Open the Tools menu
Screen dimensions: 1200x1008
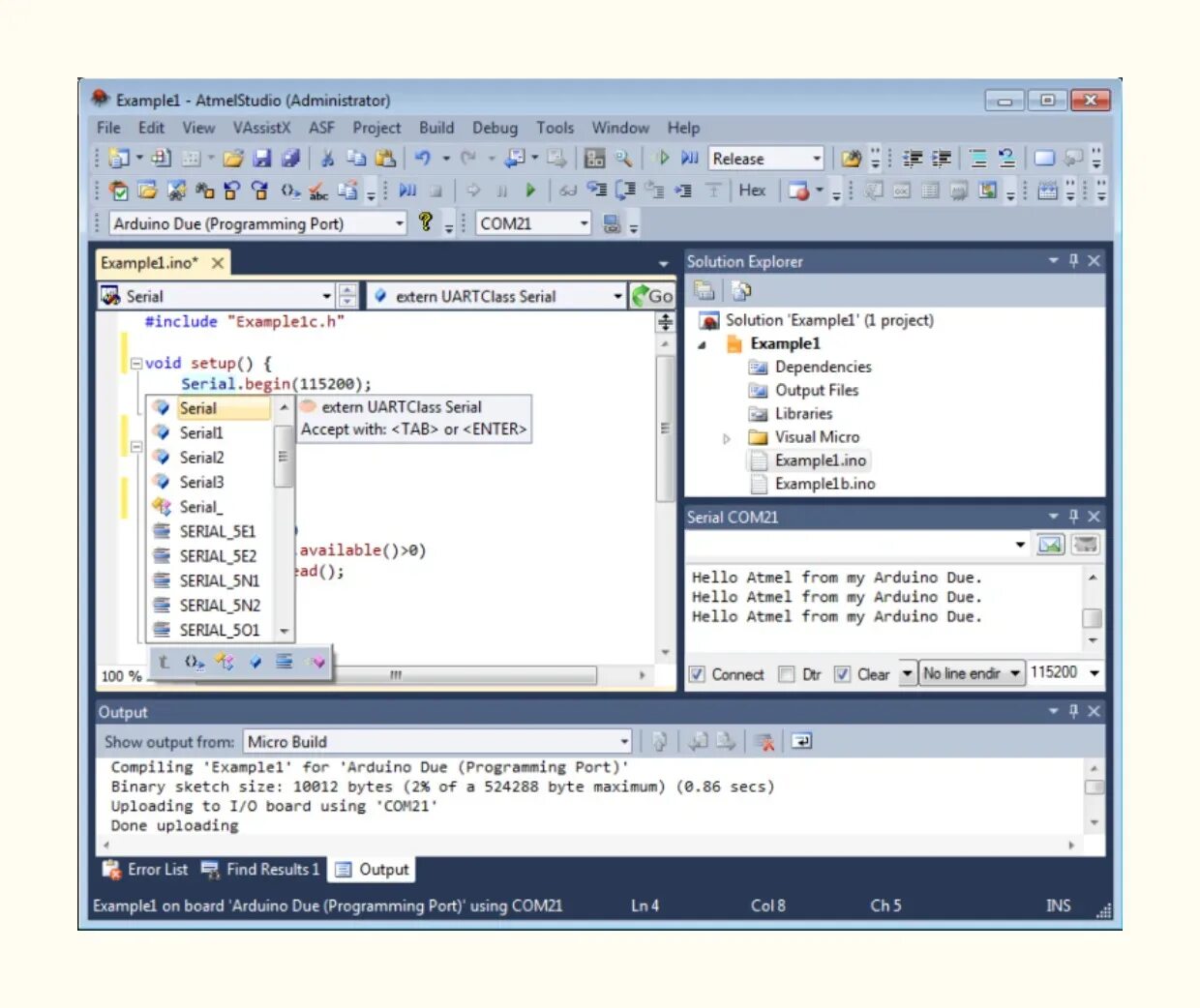[555, 128]
